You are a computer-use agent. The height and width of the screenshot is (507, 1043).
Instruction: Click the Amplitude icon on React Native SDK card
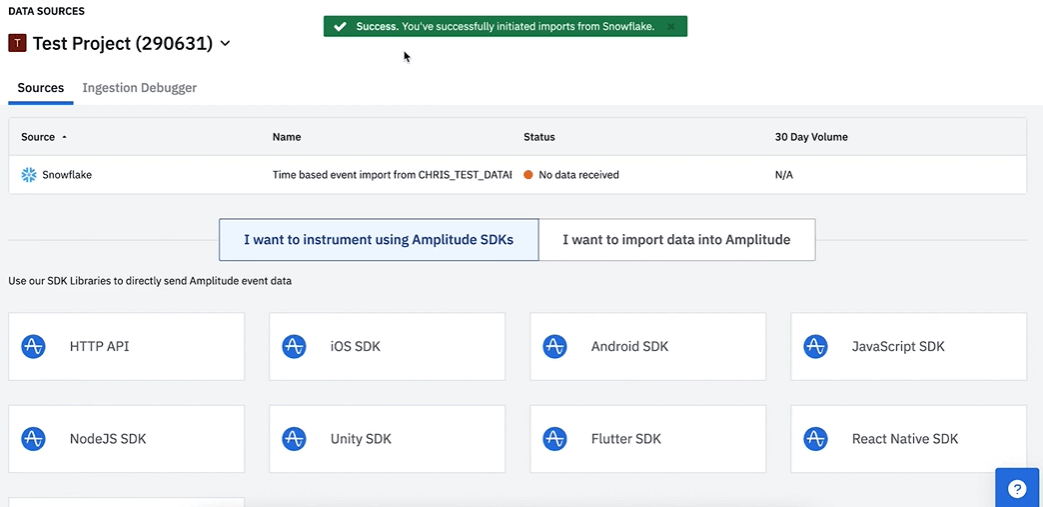tap(816, 439)
